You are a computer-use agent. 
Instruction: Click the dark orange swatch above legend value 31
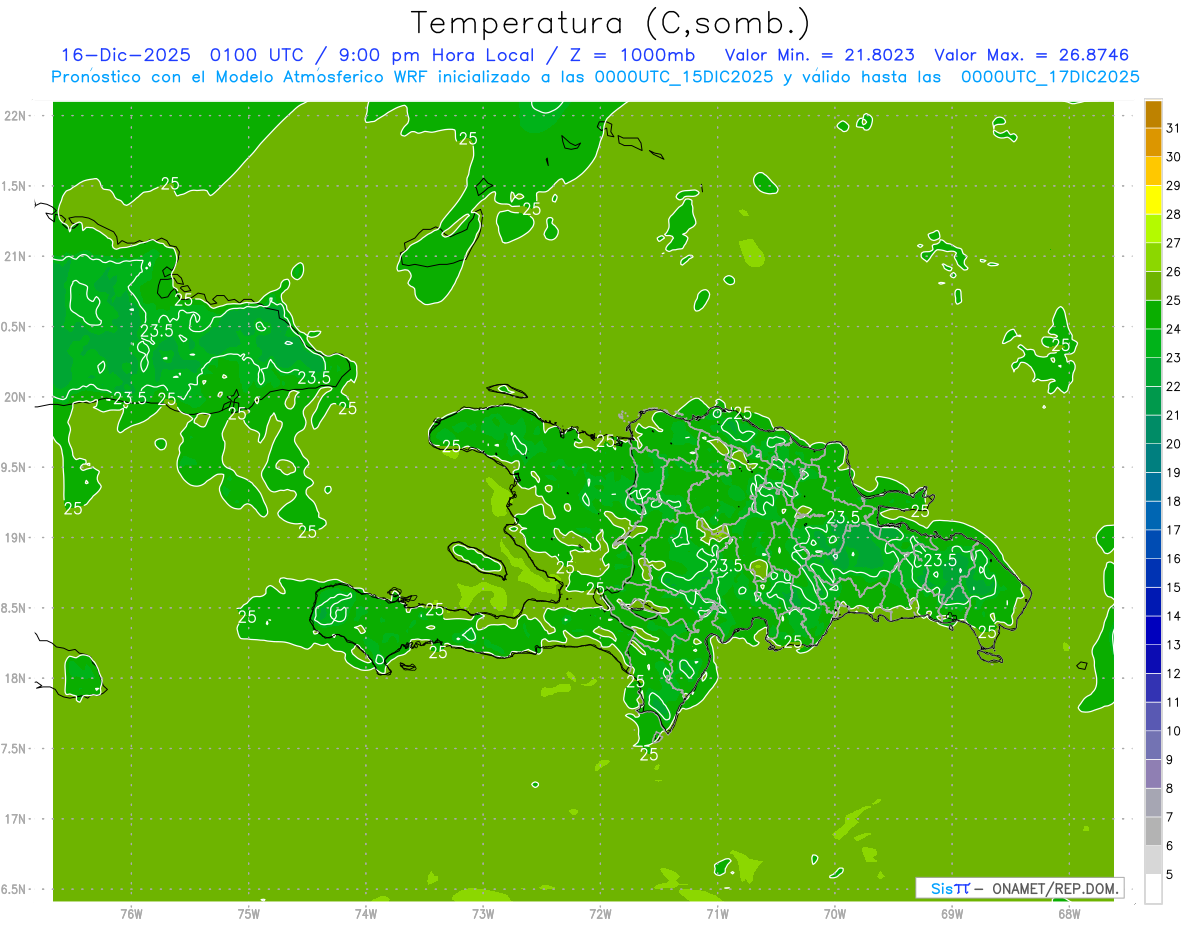[1153, 114]
